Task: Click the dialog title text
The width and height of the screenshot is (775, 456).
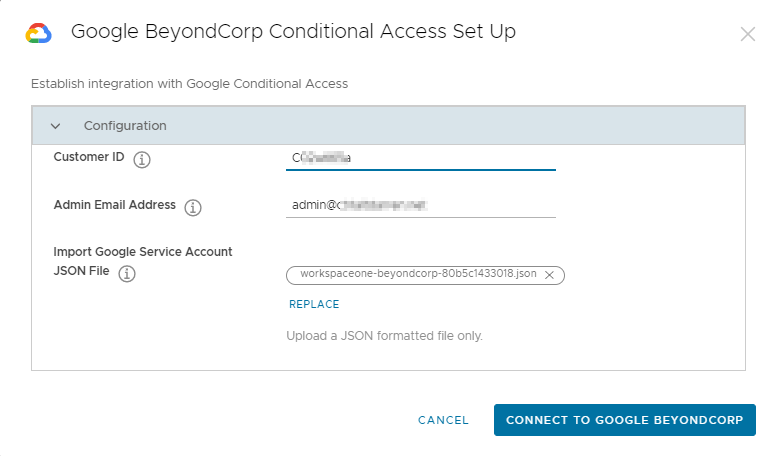Action: [293, 32]
